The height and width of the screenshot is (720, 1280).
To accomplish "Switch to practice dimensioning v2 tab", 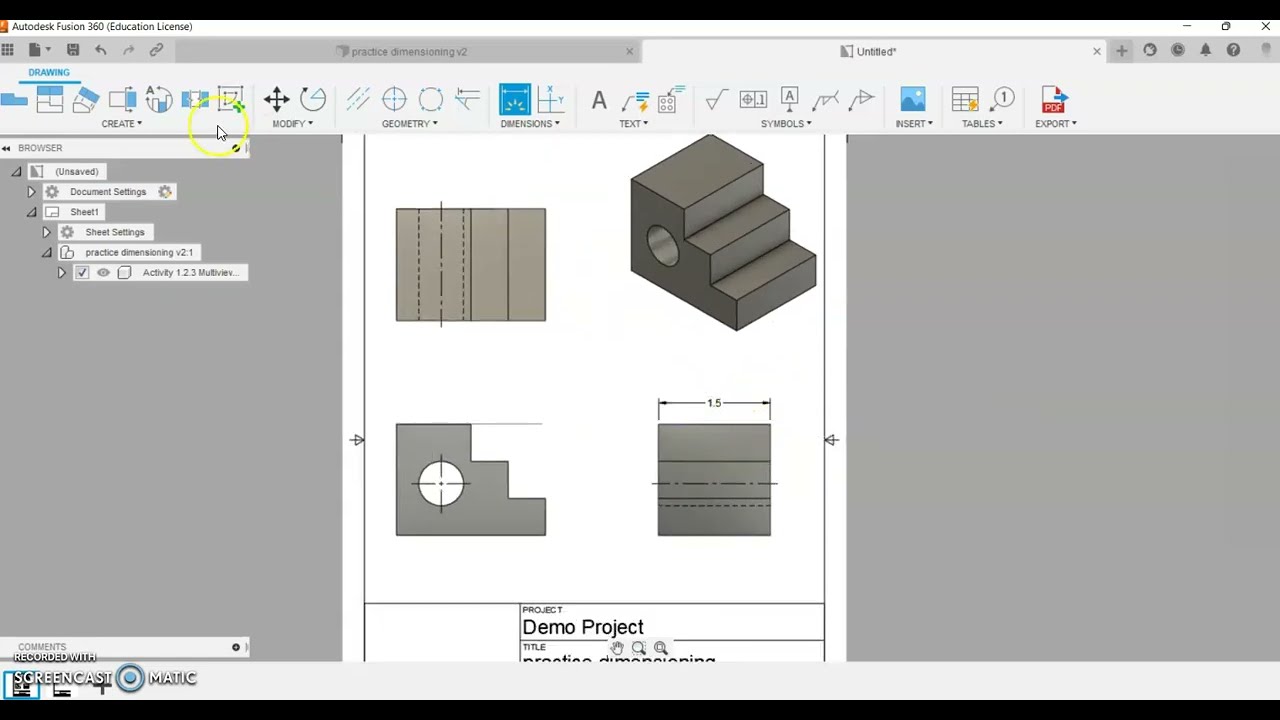I will click(x=409, y=51).
